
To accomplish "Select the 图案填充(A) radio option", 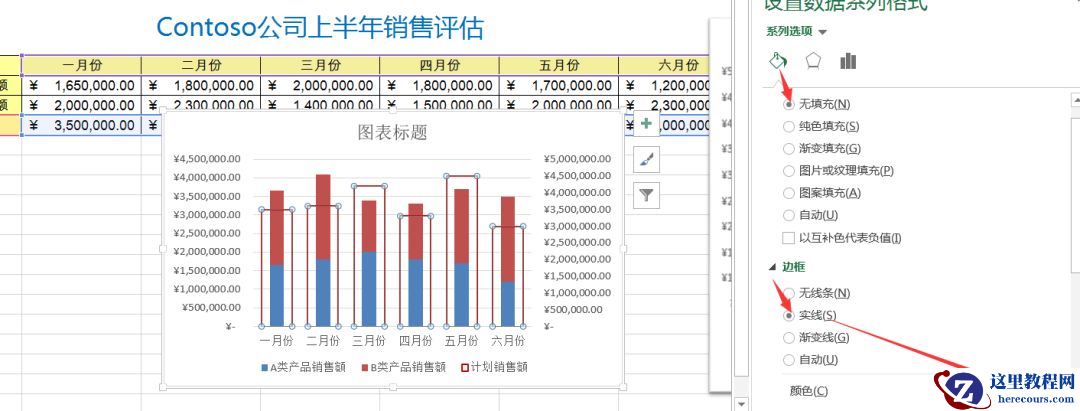I will click(x=789, y=193).
